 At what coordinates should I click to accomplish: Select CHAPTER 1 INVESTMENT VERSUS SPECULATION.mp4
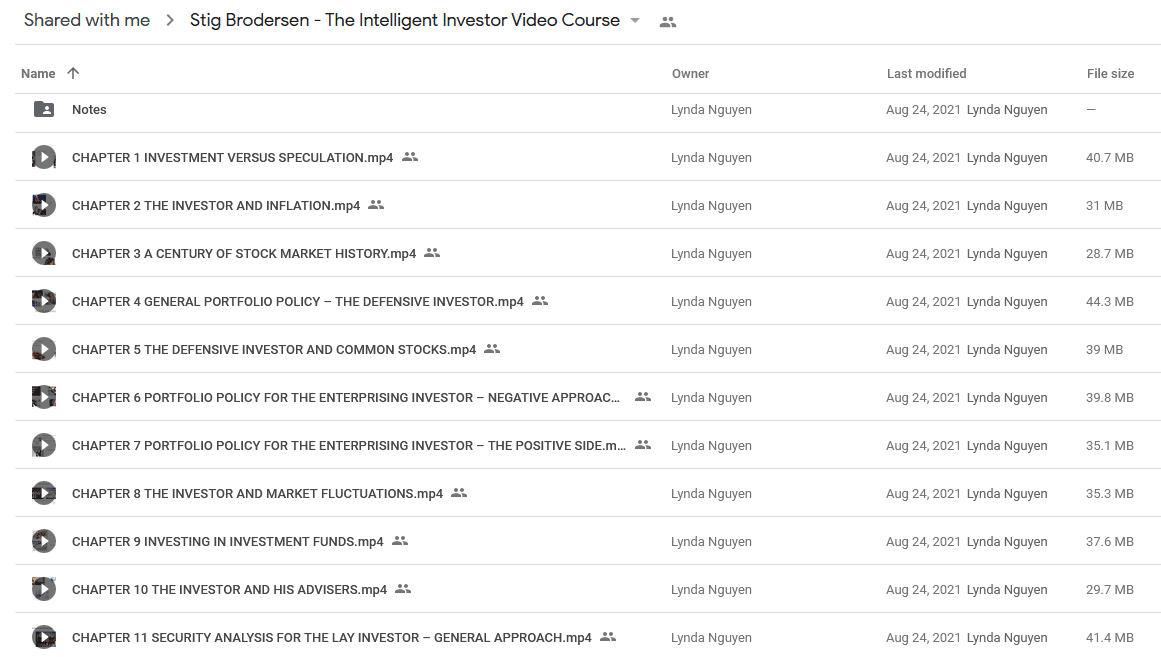[232, 158]
